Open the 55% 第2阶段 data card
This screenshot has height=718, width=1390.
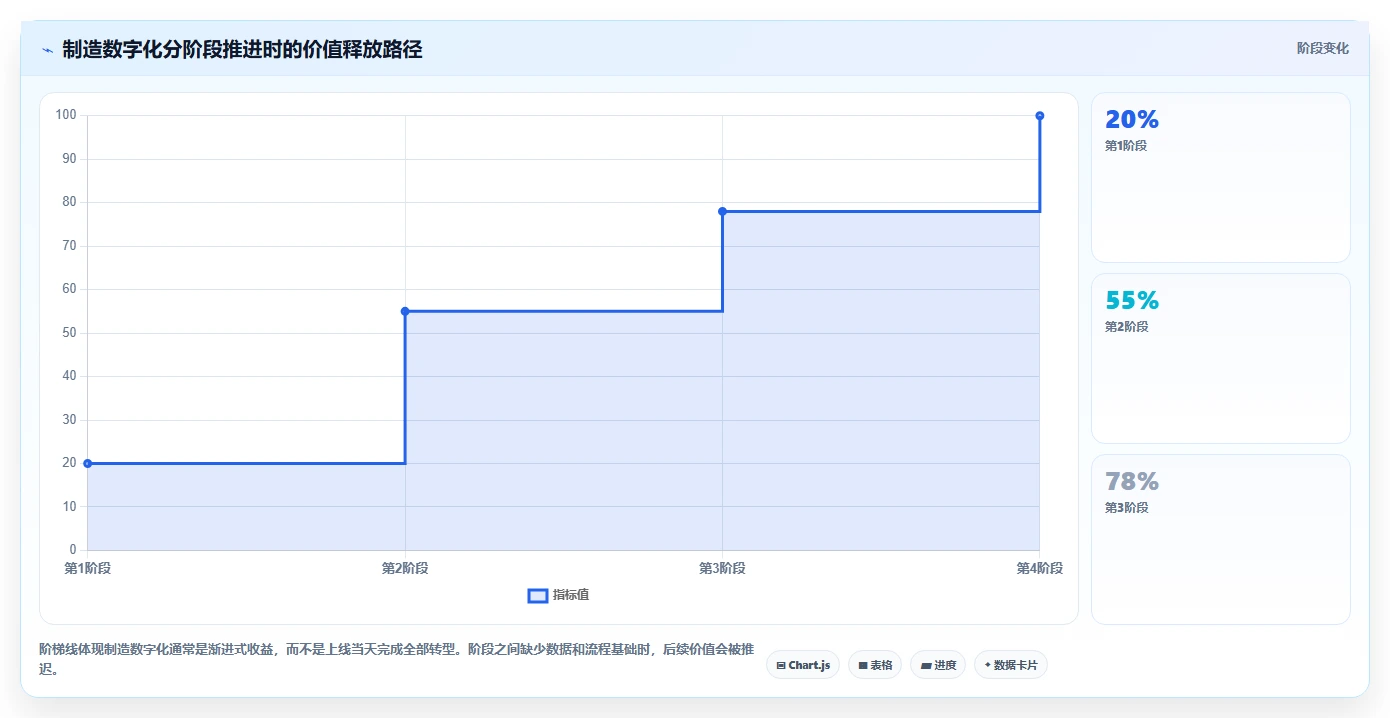1220,359
